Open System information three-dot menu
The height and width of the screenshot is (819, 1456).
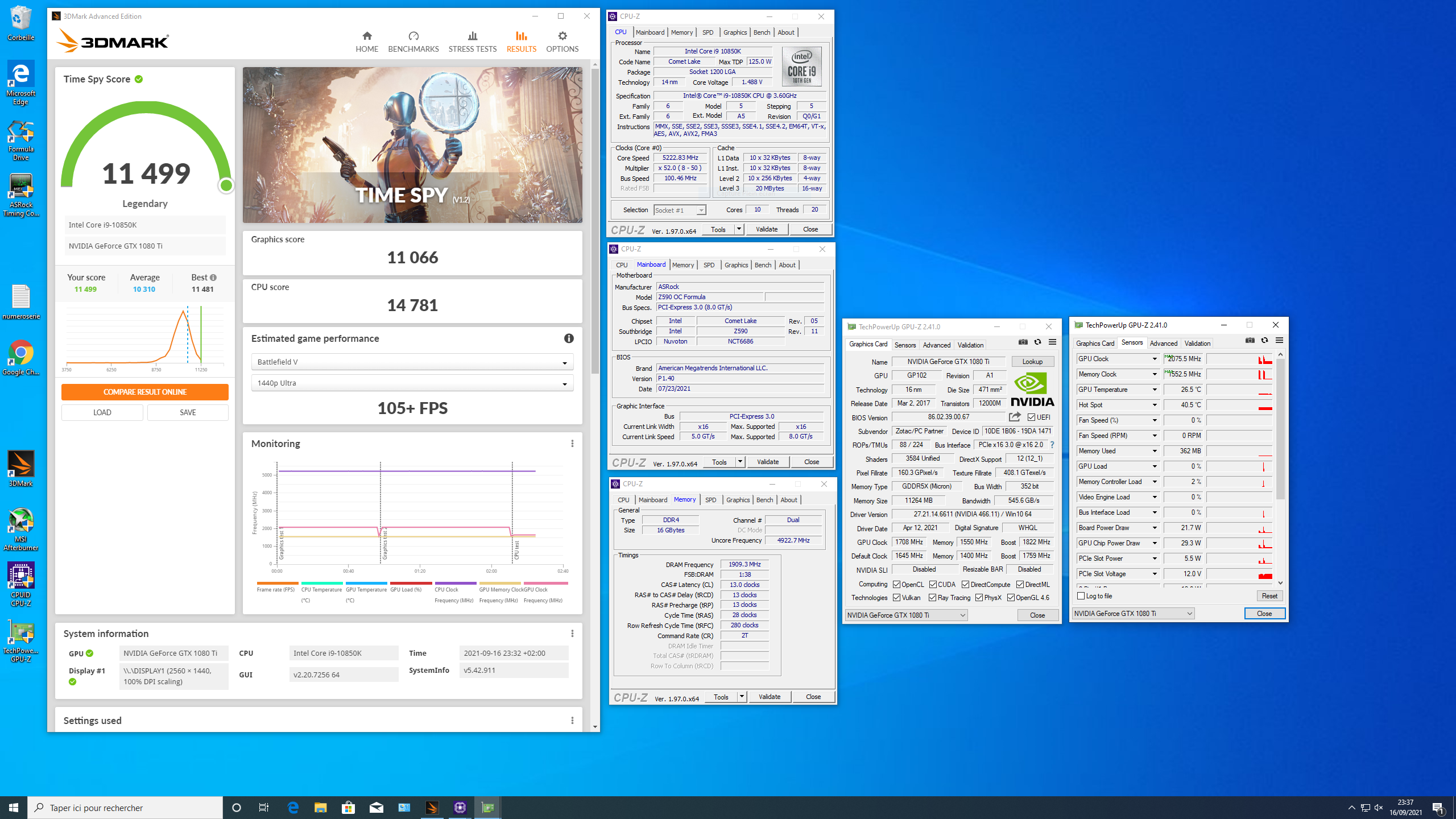[x=572, y=634]
